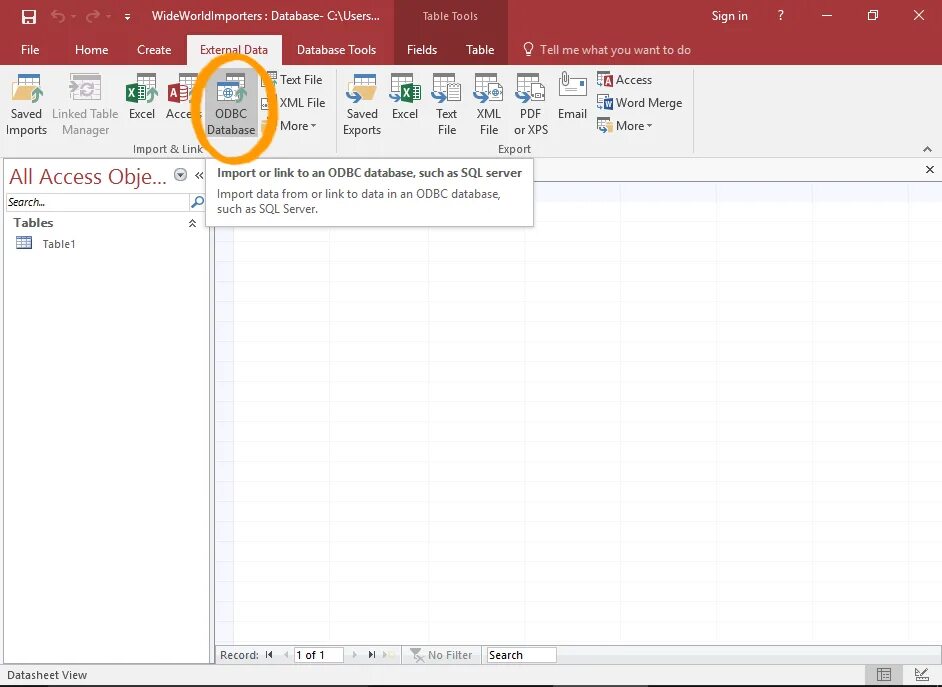Screen dimensions: 942x687
Task: Export to XML File icon
Action: pyautogui.click(x=488, y=105)
